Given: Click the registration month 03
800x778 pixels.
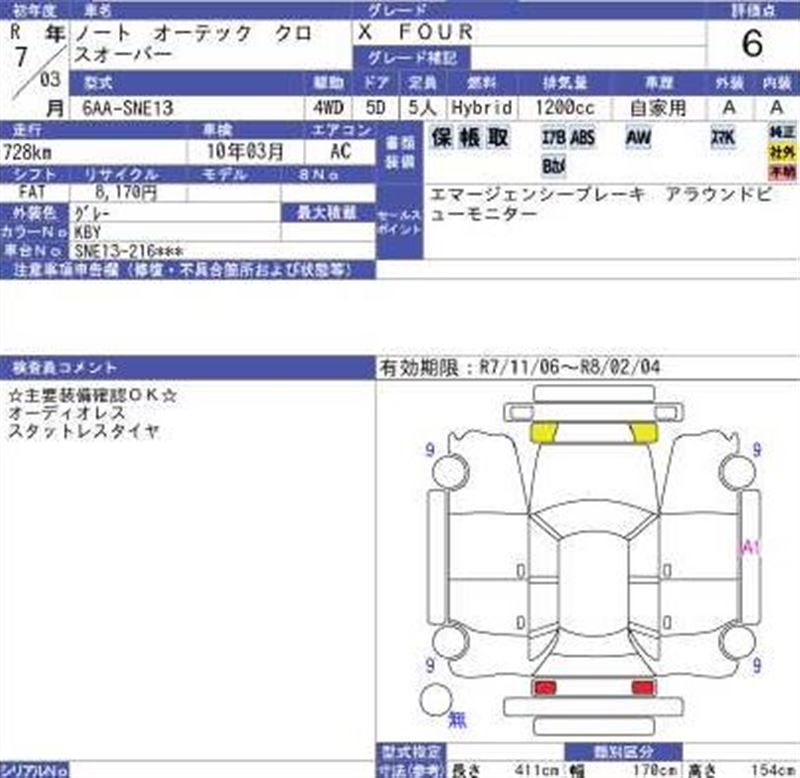Looking at the screenshot, I should coord(50,80).
